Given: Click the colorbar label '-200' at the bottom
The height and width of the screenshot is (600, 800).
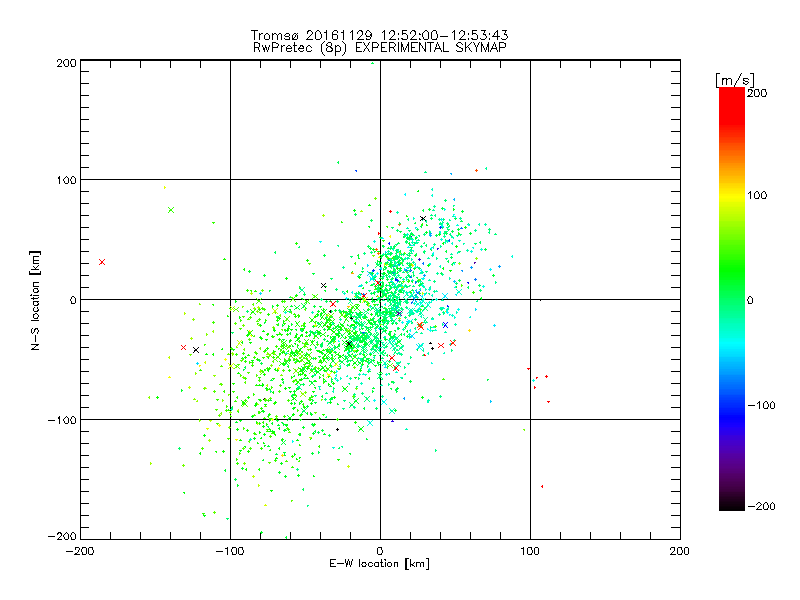Looking at the screenshot, I should pyautogui.click(x=761, y=506).
